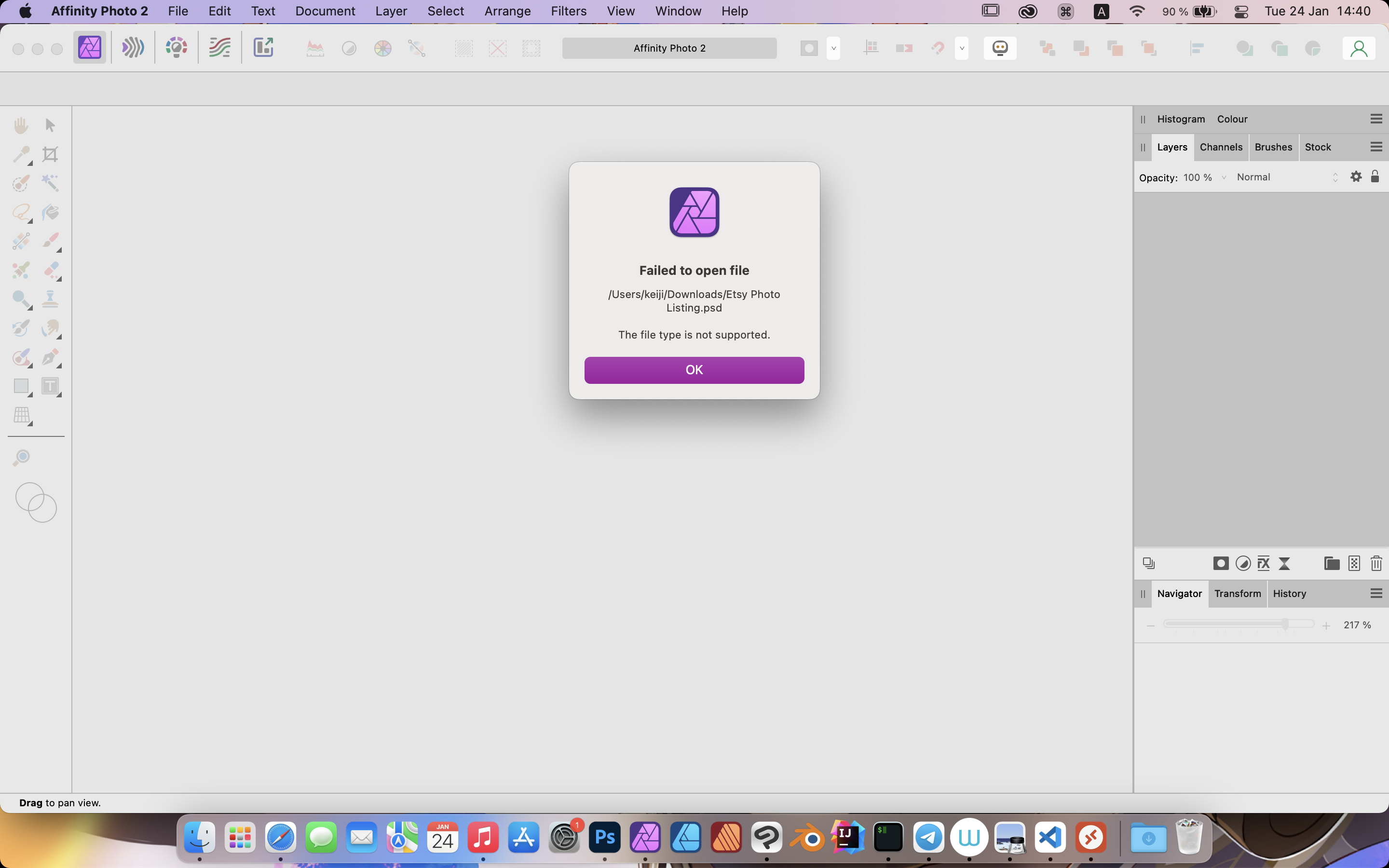The image size is (1389, 868).
Task: Open the Account person icon
Action: [x=1358, y=48]
